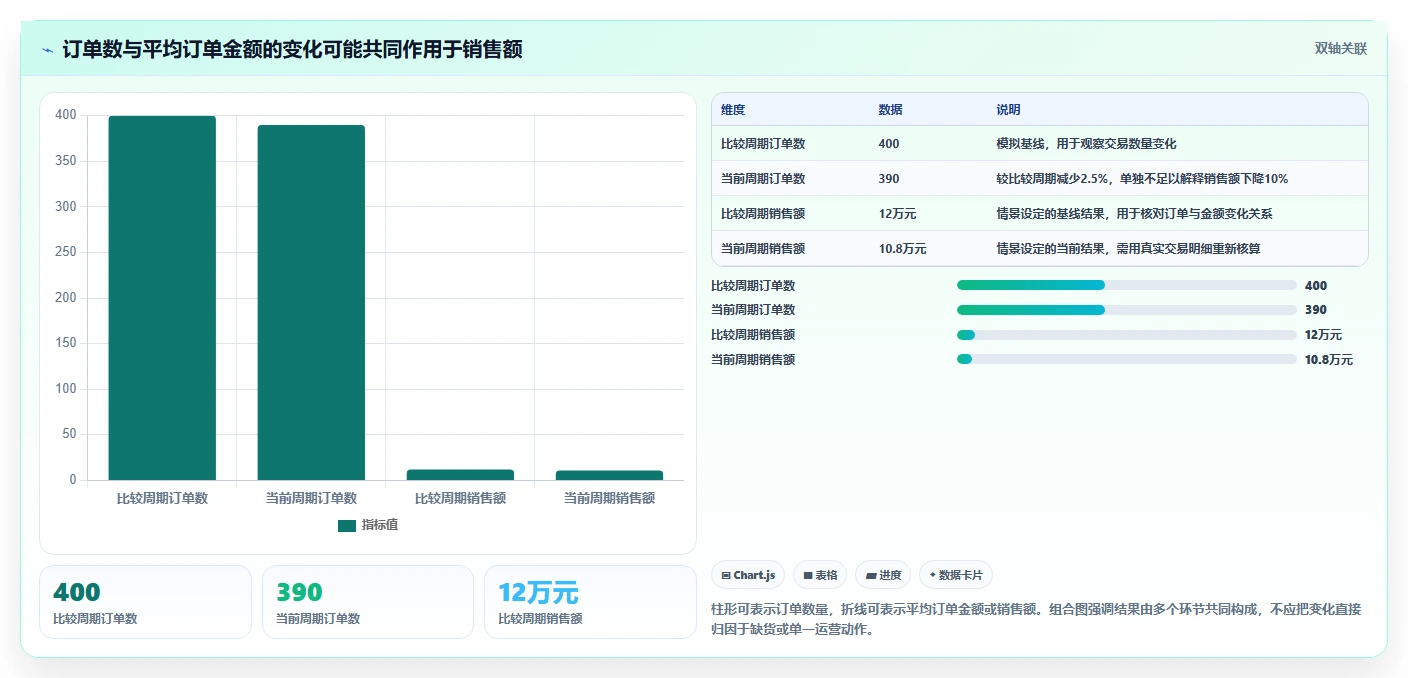Click the 模拟基线 description cell
The width and height of the screenshot is (1408, 678).
pos(1086,144)
